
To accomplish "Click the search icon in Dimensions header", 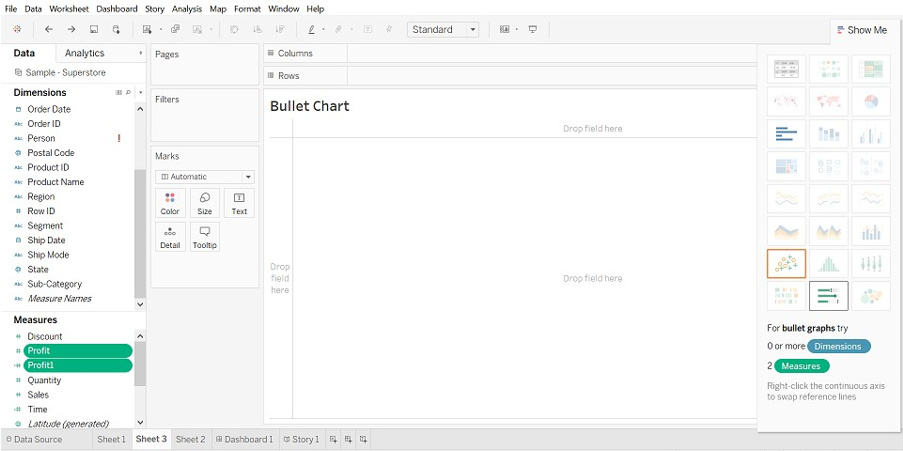I will coord(128,92).
